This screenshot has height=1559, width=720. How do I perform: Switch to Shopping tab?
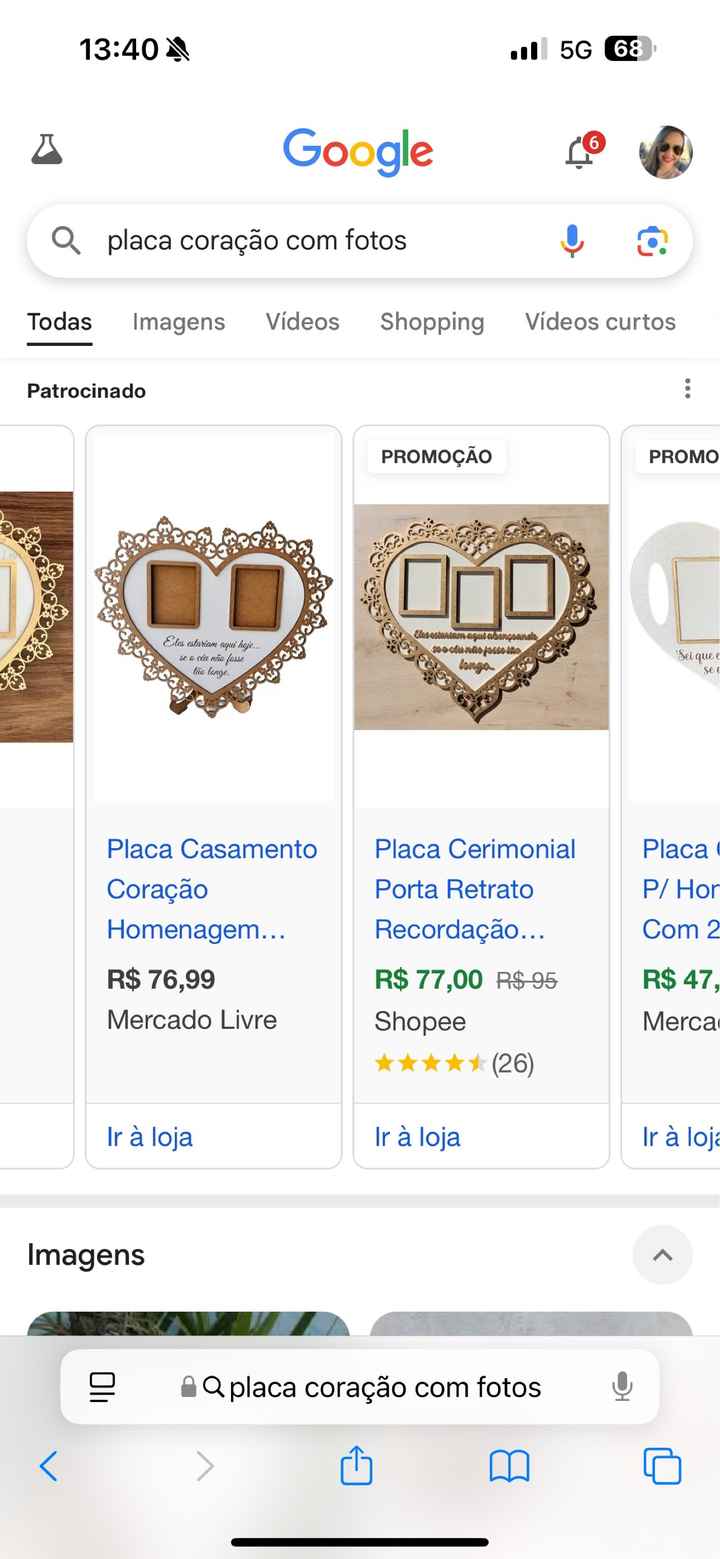(431, 322)
